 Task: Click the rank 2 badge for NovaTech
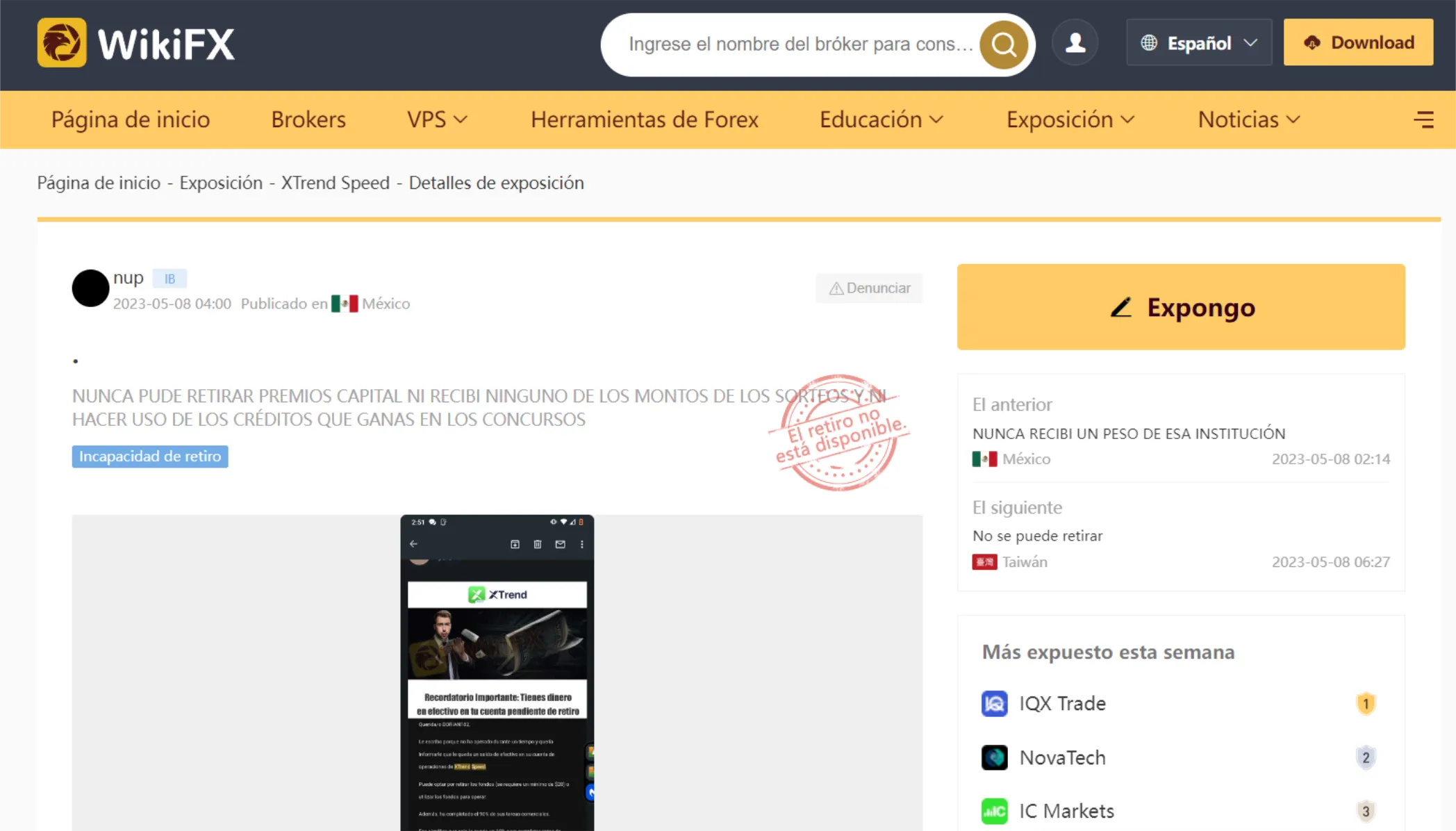(1366, 757)
